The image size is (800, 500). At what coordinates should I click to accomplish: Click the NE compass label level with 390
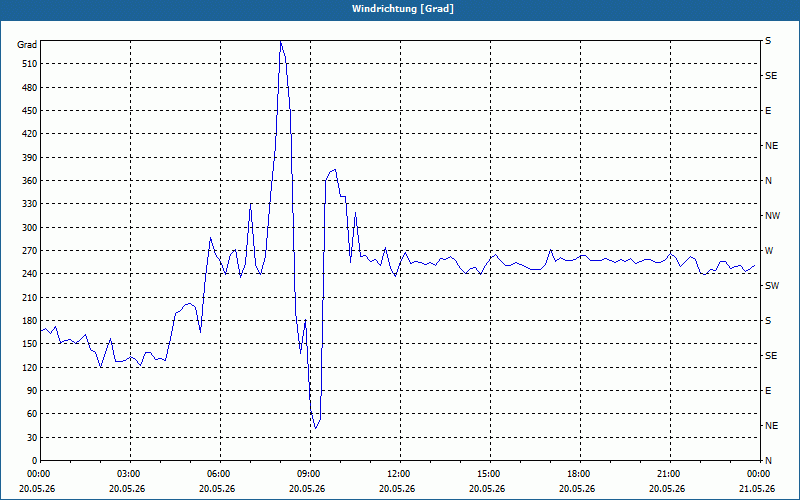coord(771,146)
